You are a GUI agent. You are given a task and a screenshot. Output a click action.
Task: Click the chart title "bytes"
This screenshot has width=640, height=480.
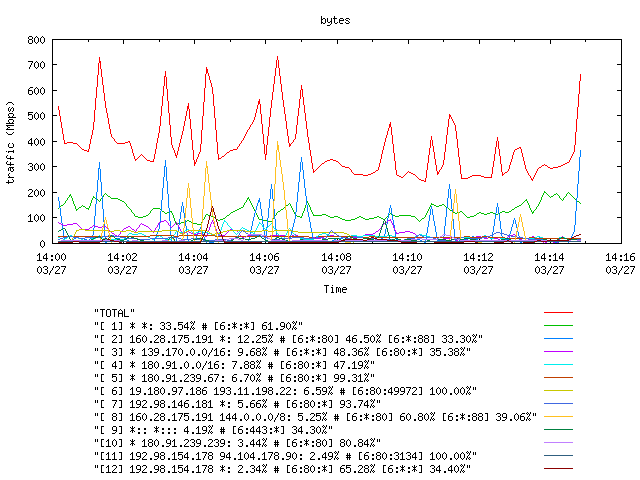tap(335, 20)
